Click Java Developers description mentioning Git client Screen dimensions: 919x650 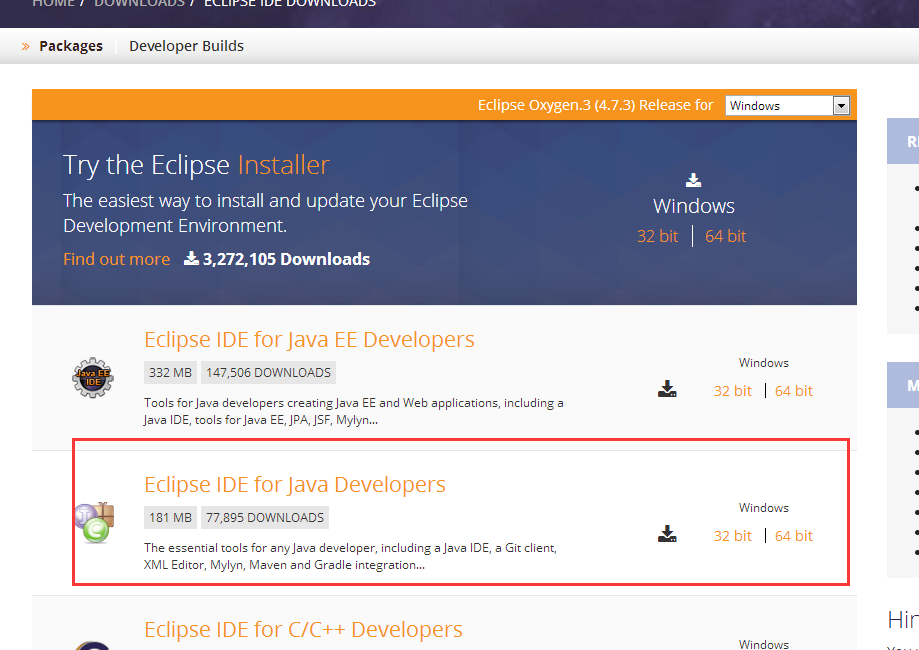pyautogui.click(x=350, y=556)
